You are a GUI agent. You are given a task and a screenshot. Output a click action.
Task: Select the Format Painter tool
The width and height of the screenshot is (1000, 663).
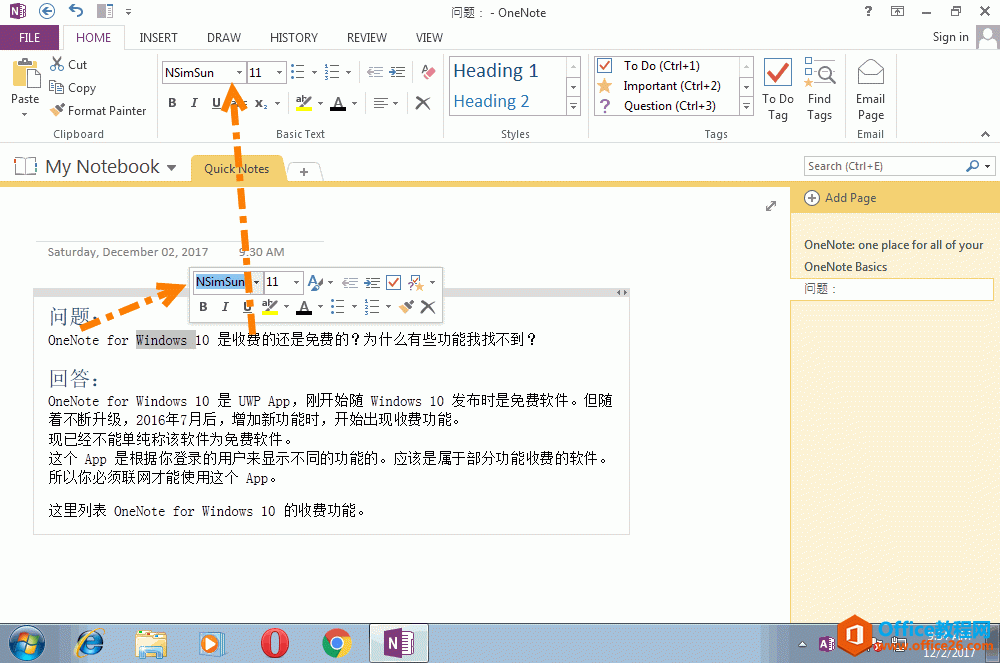pyautogui.click(x=98, y=110)
